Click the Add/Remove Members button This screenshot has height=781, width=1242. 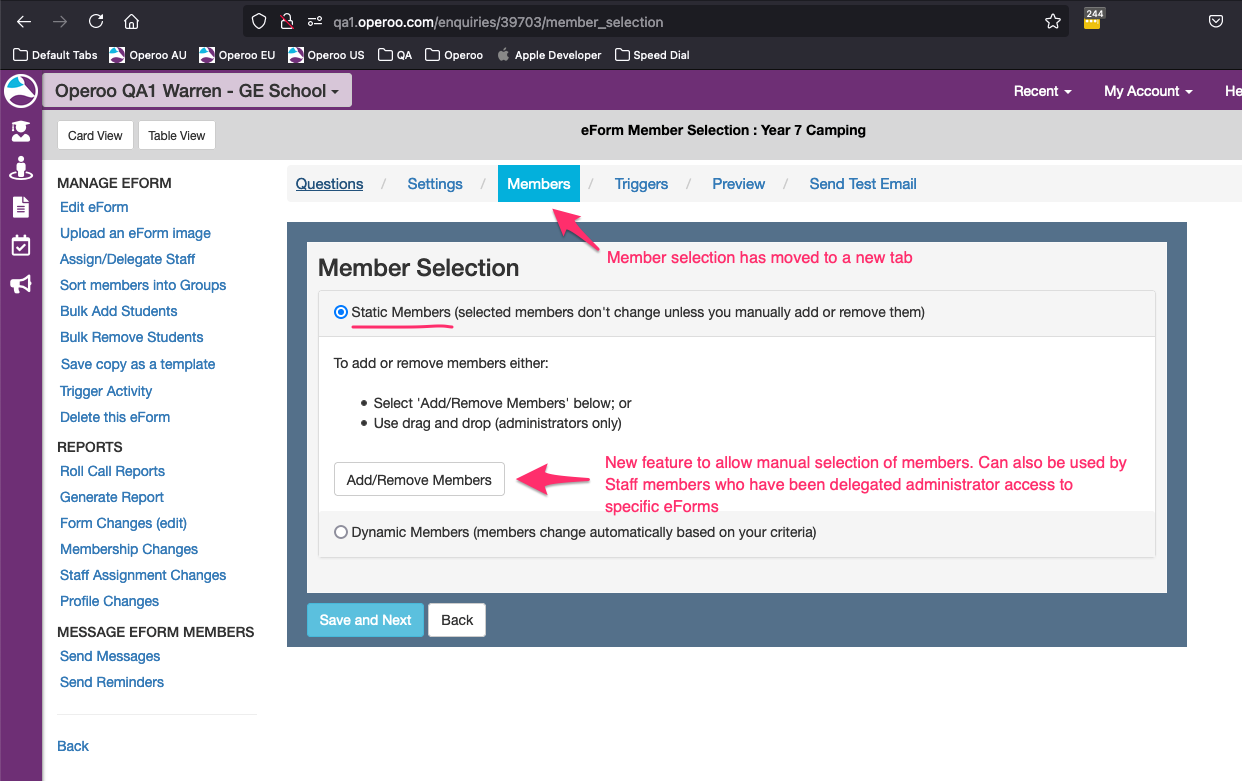coord(419,480)
